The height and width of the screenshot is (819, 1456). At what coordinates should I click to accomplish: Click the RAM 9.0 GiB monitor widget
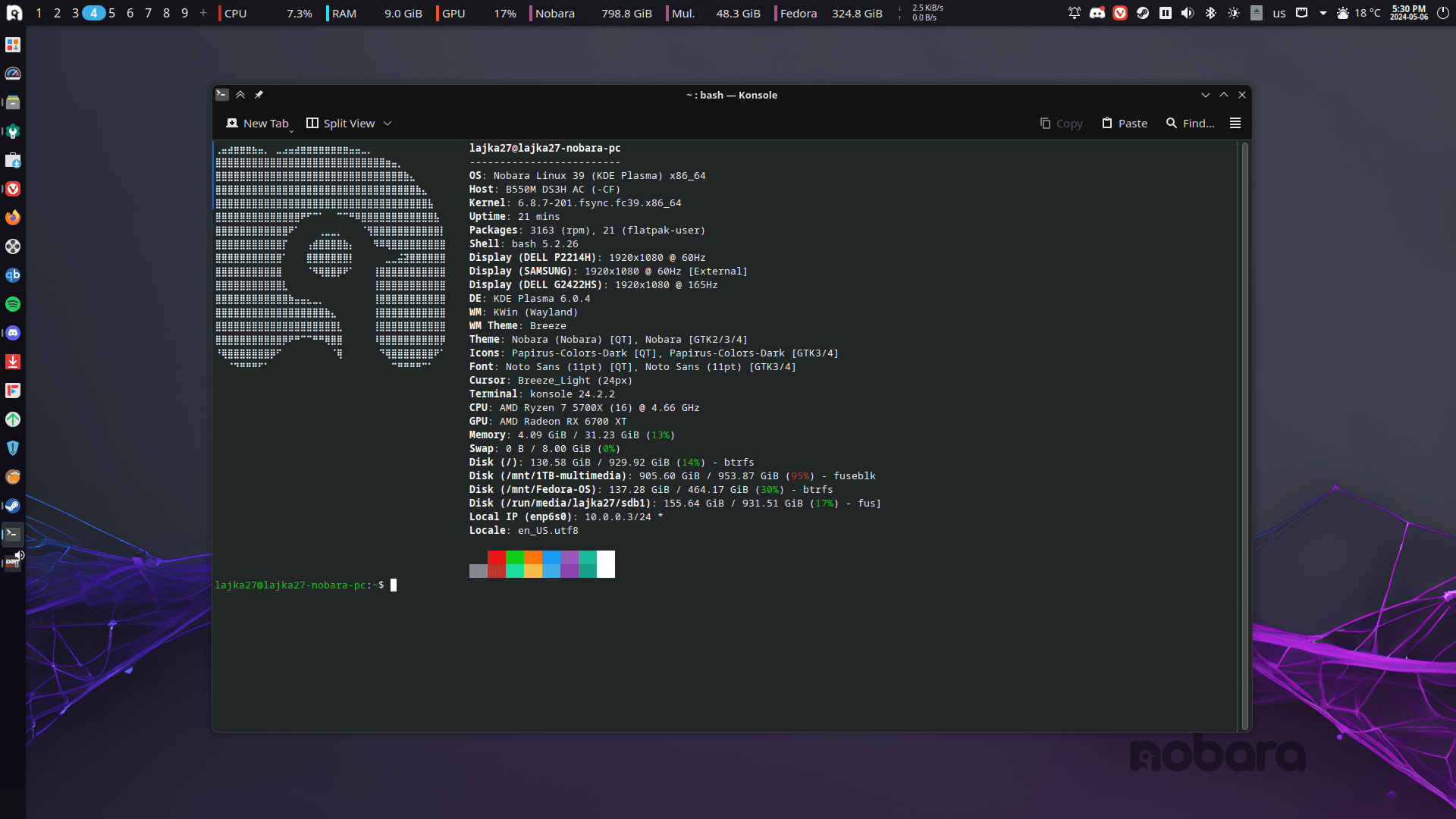click(x=375, y=13)
